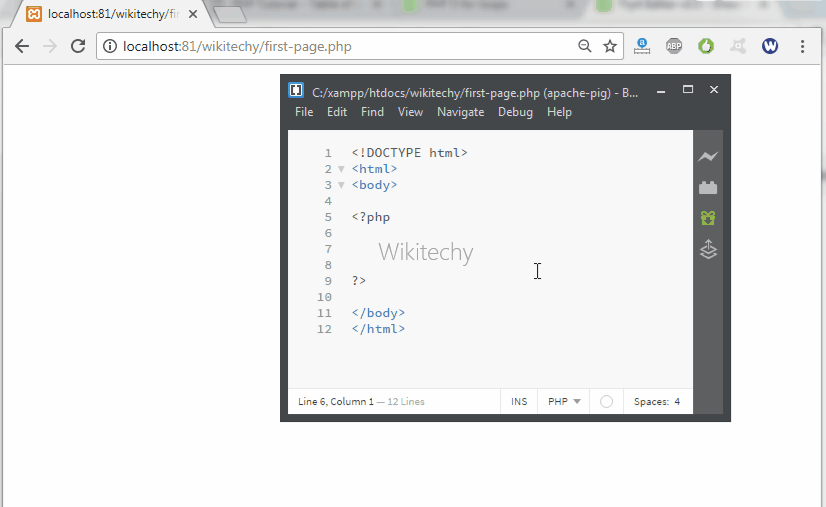Click the address bar showing localhost URL
The width and height of the screenshot is (826, 507).
pos(340,46)
